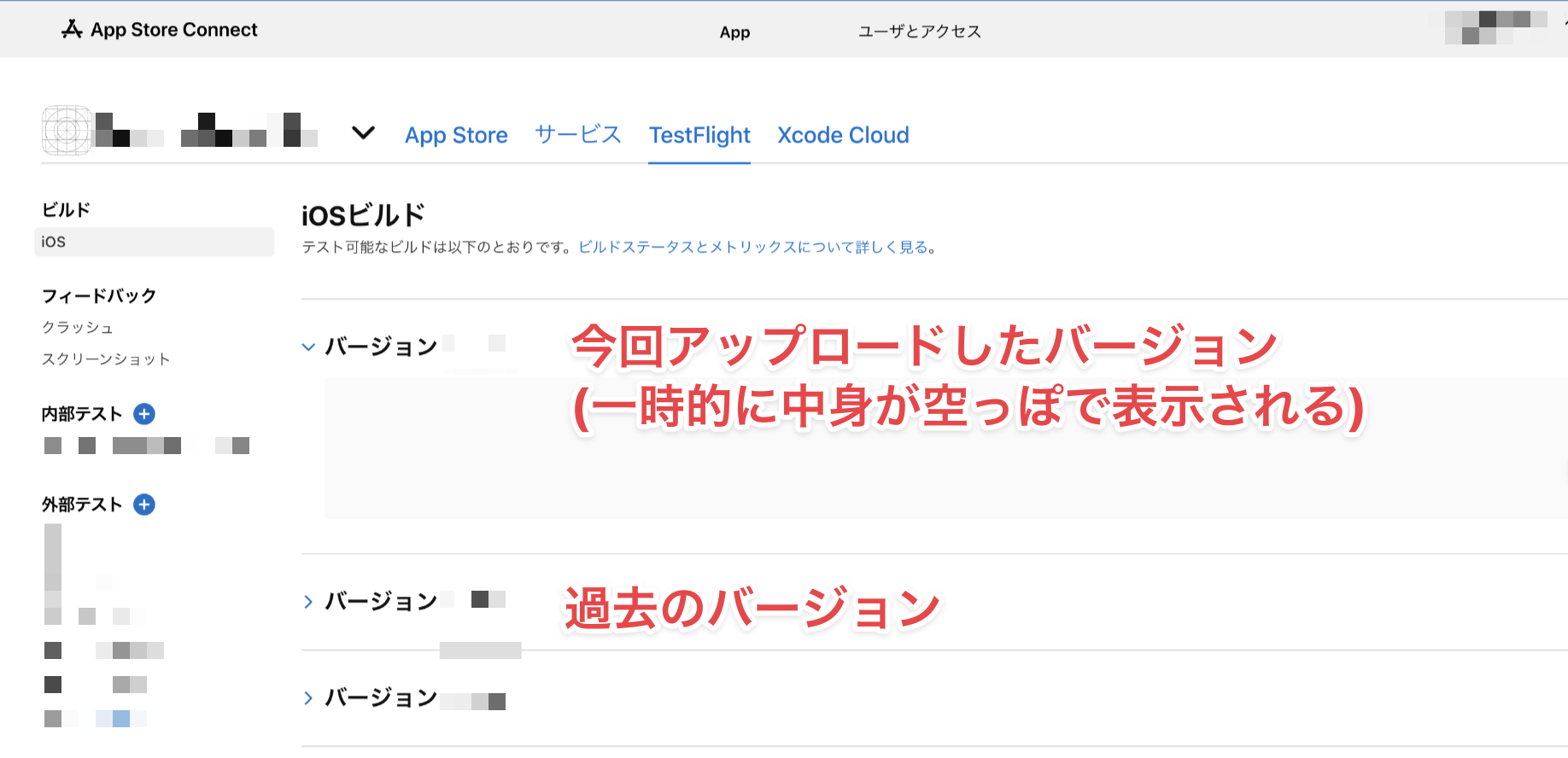Click the iOSビルド page heading

click(x=364, y=215)
